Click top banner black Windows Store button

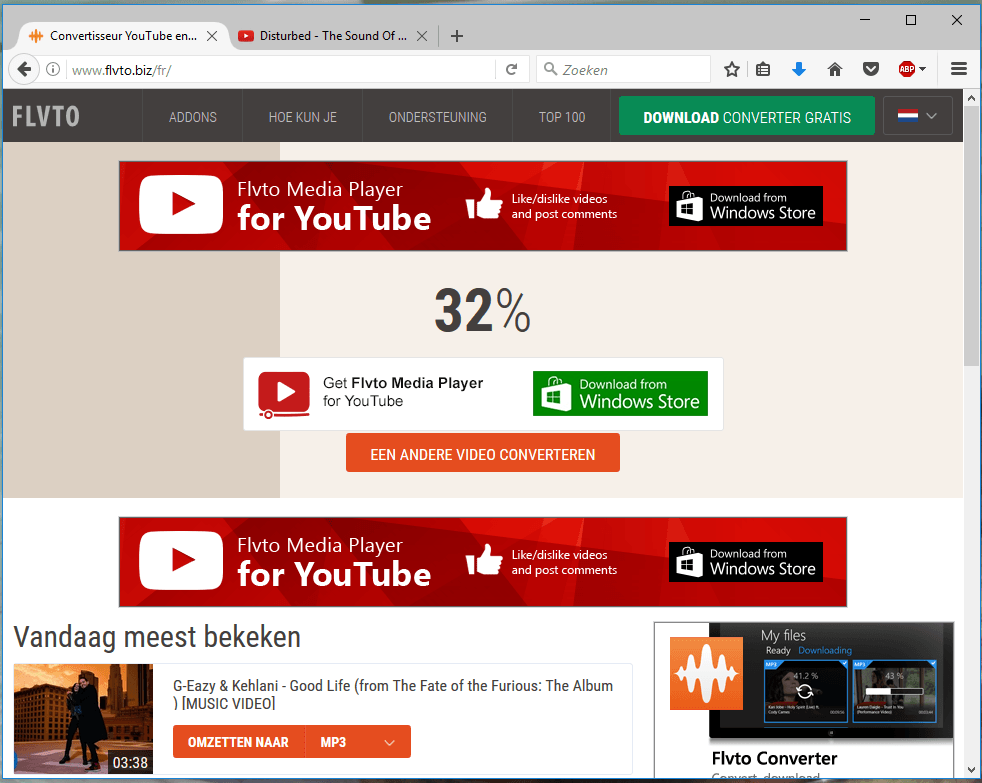click(x=745, y=205)
